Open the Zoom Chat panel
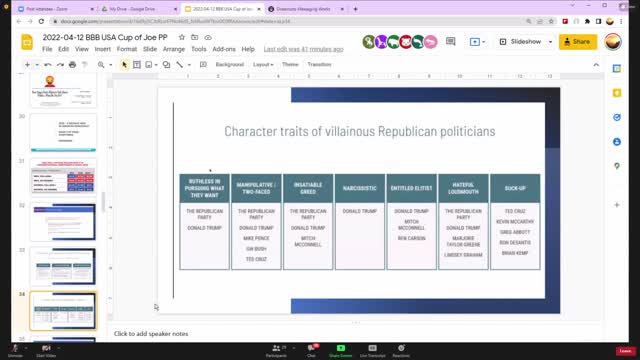This screenshot has height=360, width=640. 311,351
